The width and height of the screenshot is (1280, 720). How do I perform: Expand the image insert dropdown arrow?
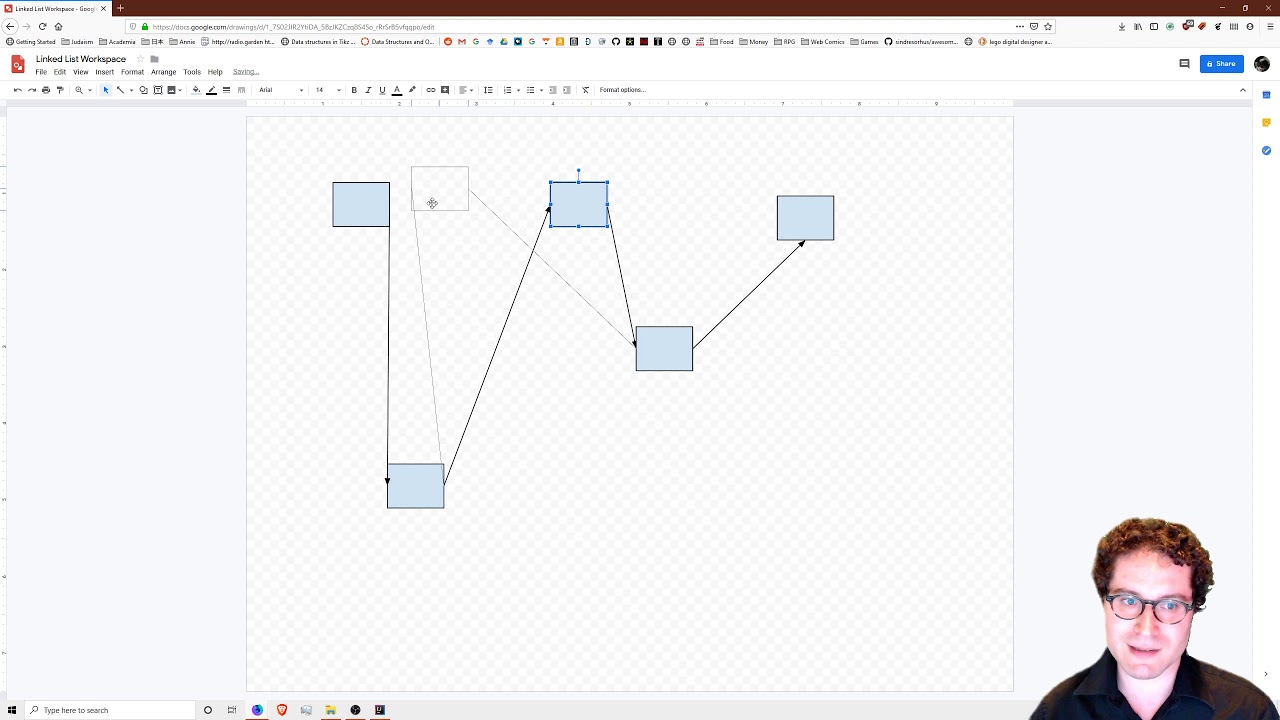(x=180, y=90)
